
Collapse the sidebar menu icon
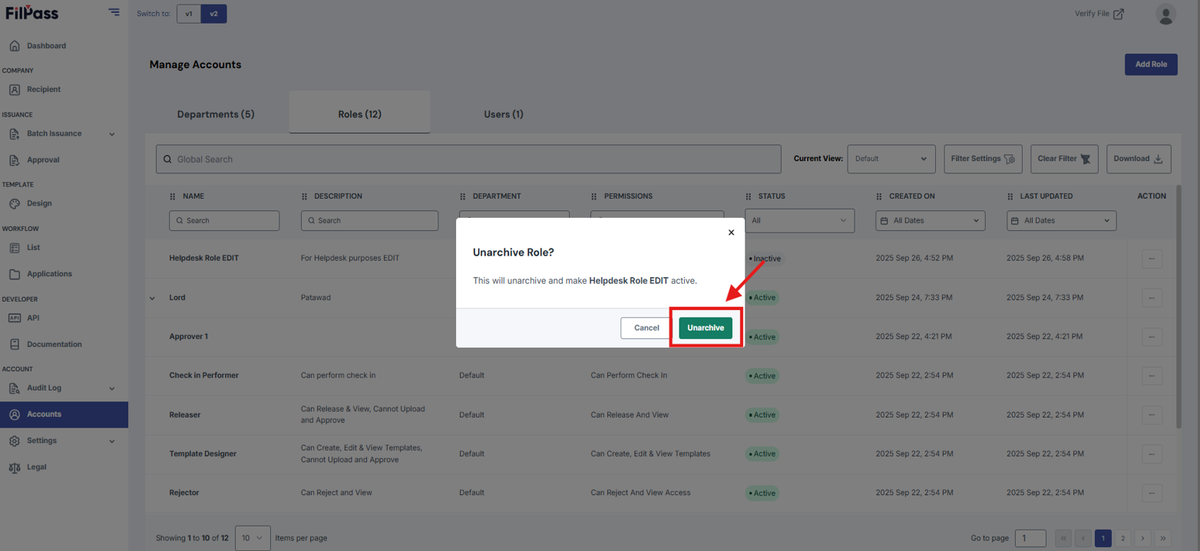(114, 13)
